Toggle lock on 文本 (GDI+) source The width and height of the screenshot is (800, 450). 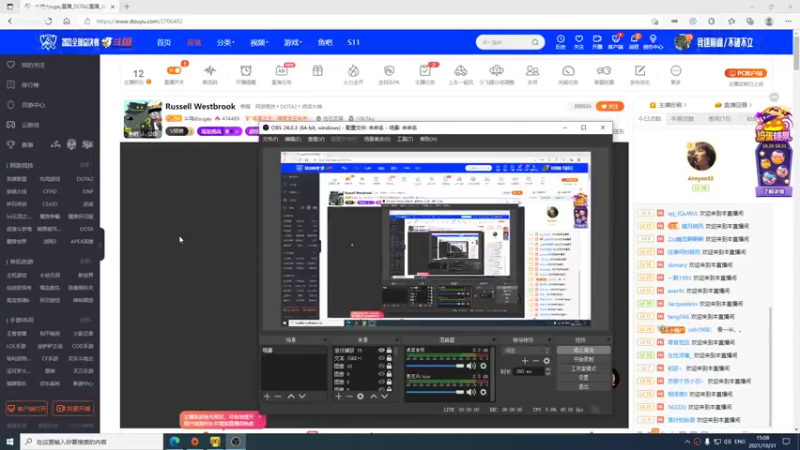coord(389,359)
